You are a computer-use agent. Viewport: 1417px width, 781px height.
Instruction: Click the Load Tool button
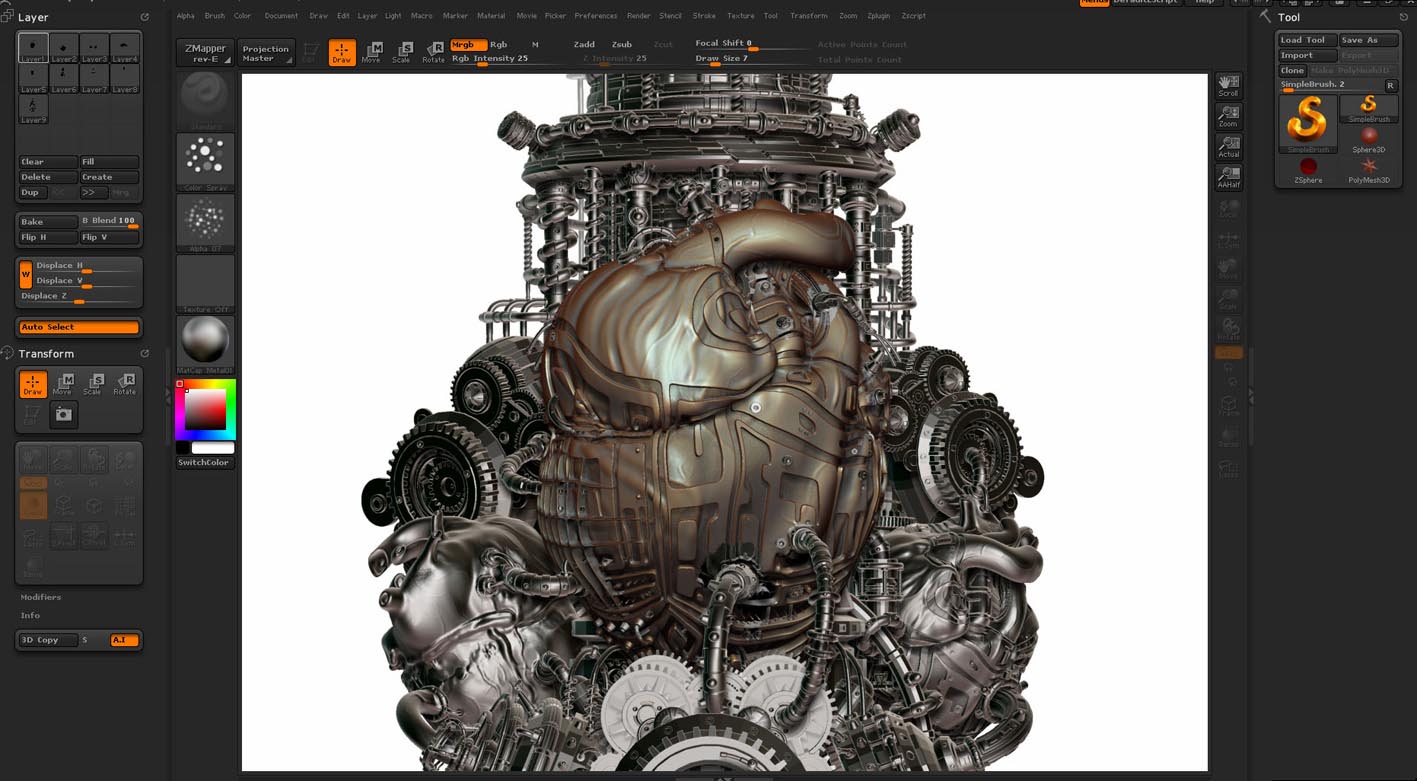(x=1308, y=40)
